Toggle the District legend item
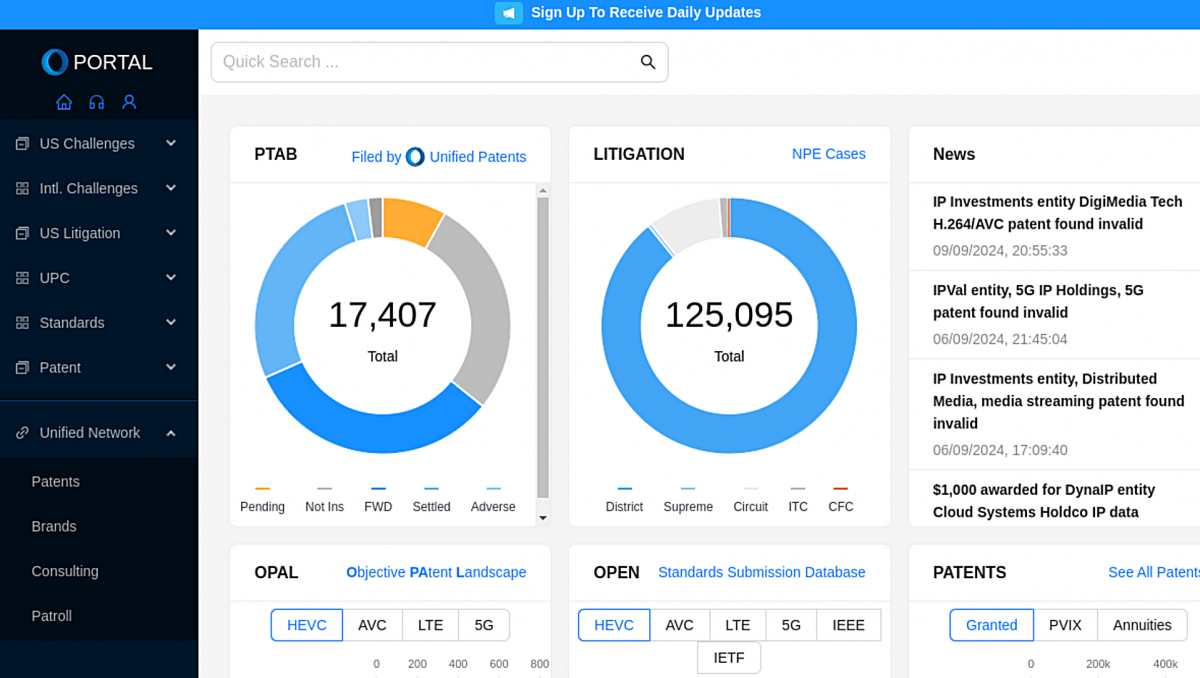The image size is (1200, 678). 624,499
